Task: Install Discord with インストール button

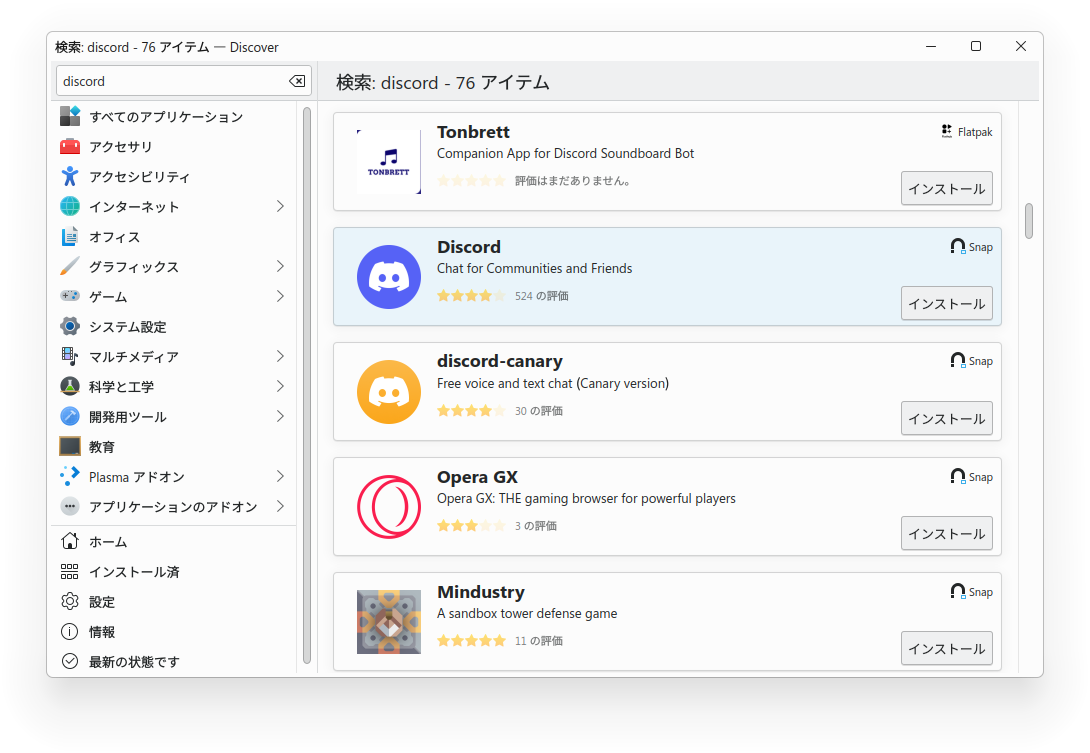Action: pos(947,304)
